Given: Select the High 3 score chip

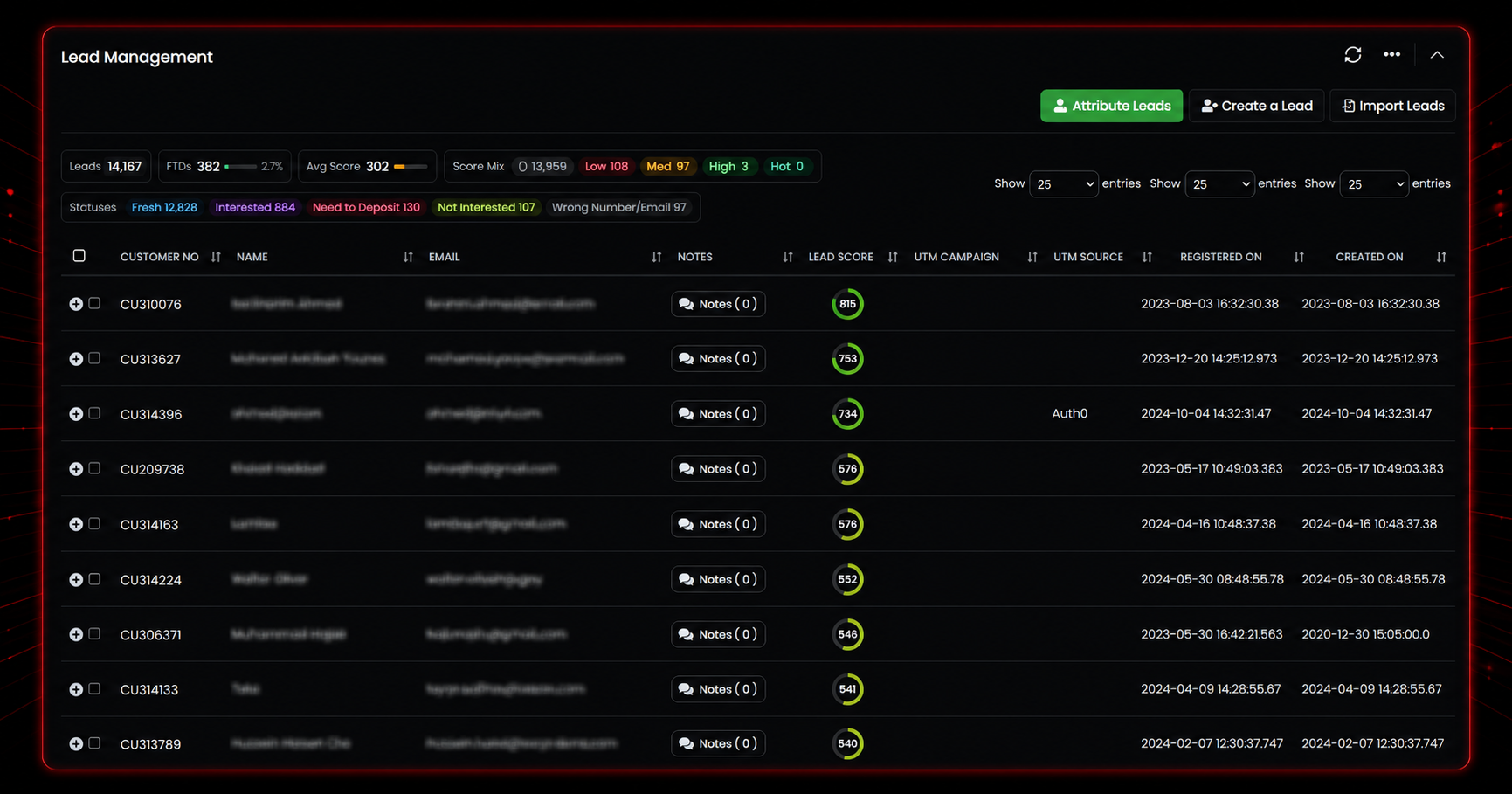Looking at the screenshot, I should 728,166.
